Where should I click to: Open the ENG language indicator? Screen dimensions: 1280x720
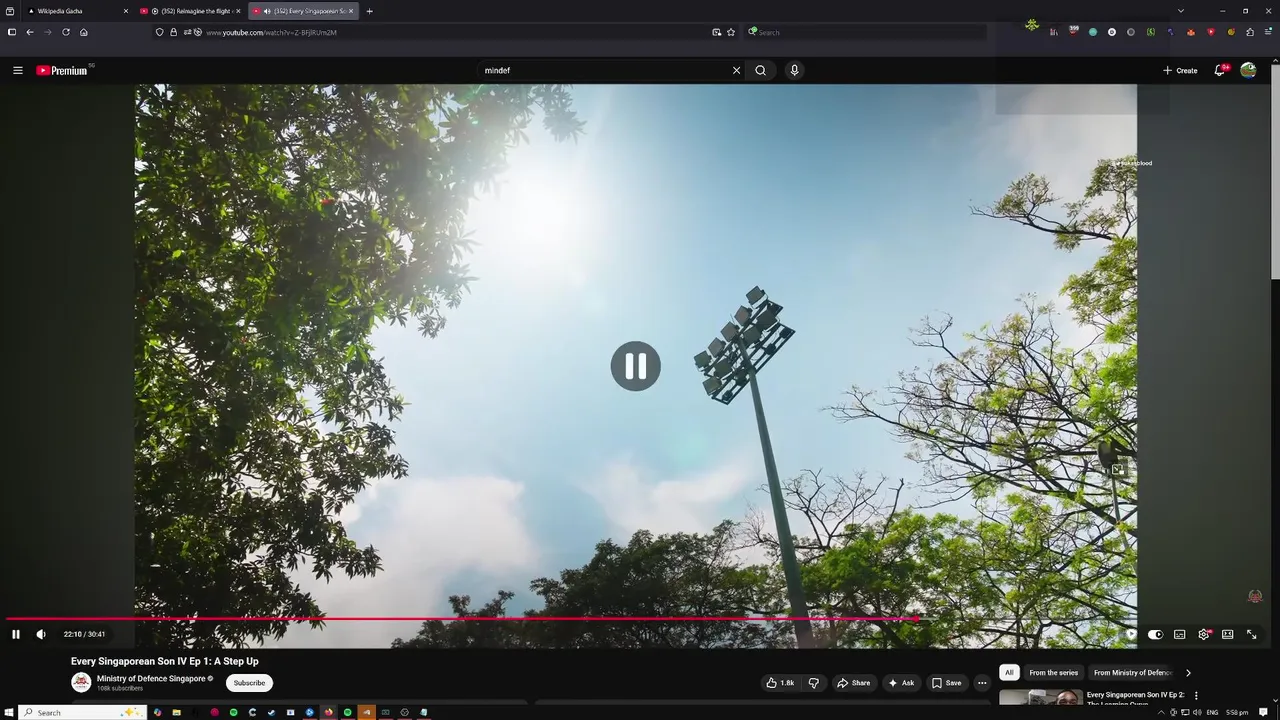pyautogui.click(x=1212, y=712)
